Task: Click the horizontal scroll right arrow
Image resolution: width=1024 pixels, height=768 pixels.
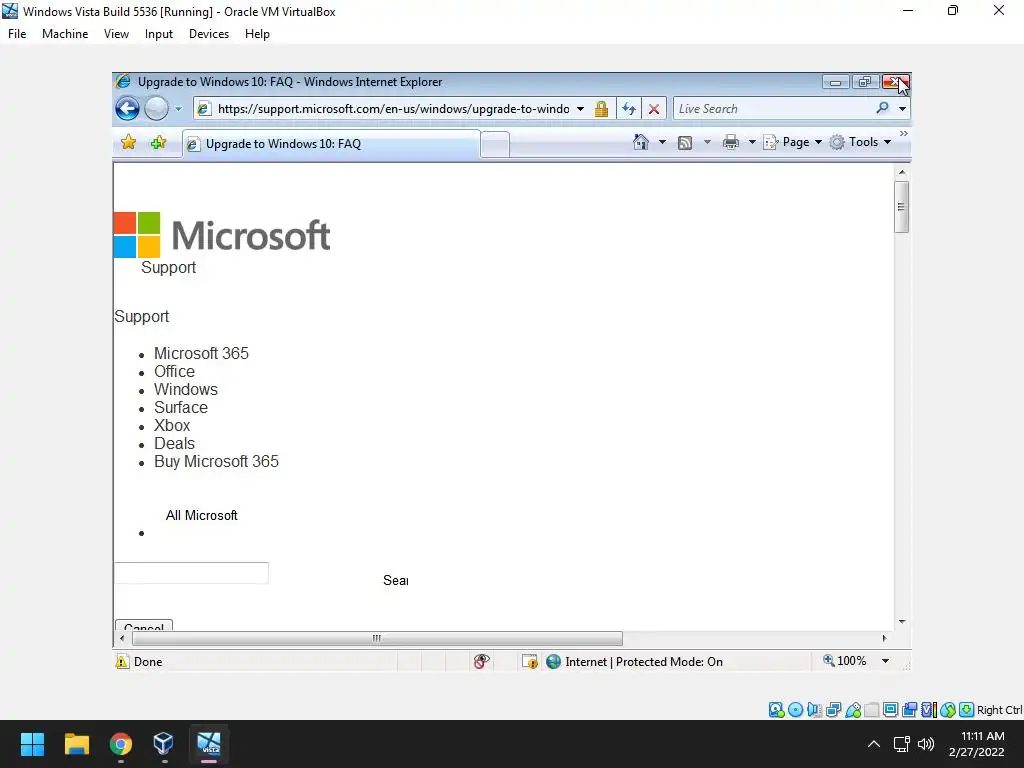Action: pyautogui.click(x=884, y=638)
